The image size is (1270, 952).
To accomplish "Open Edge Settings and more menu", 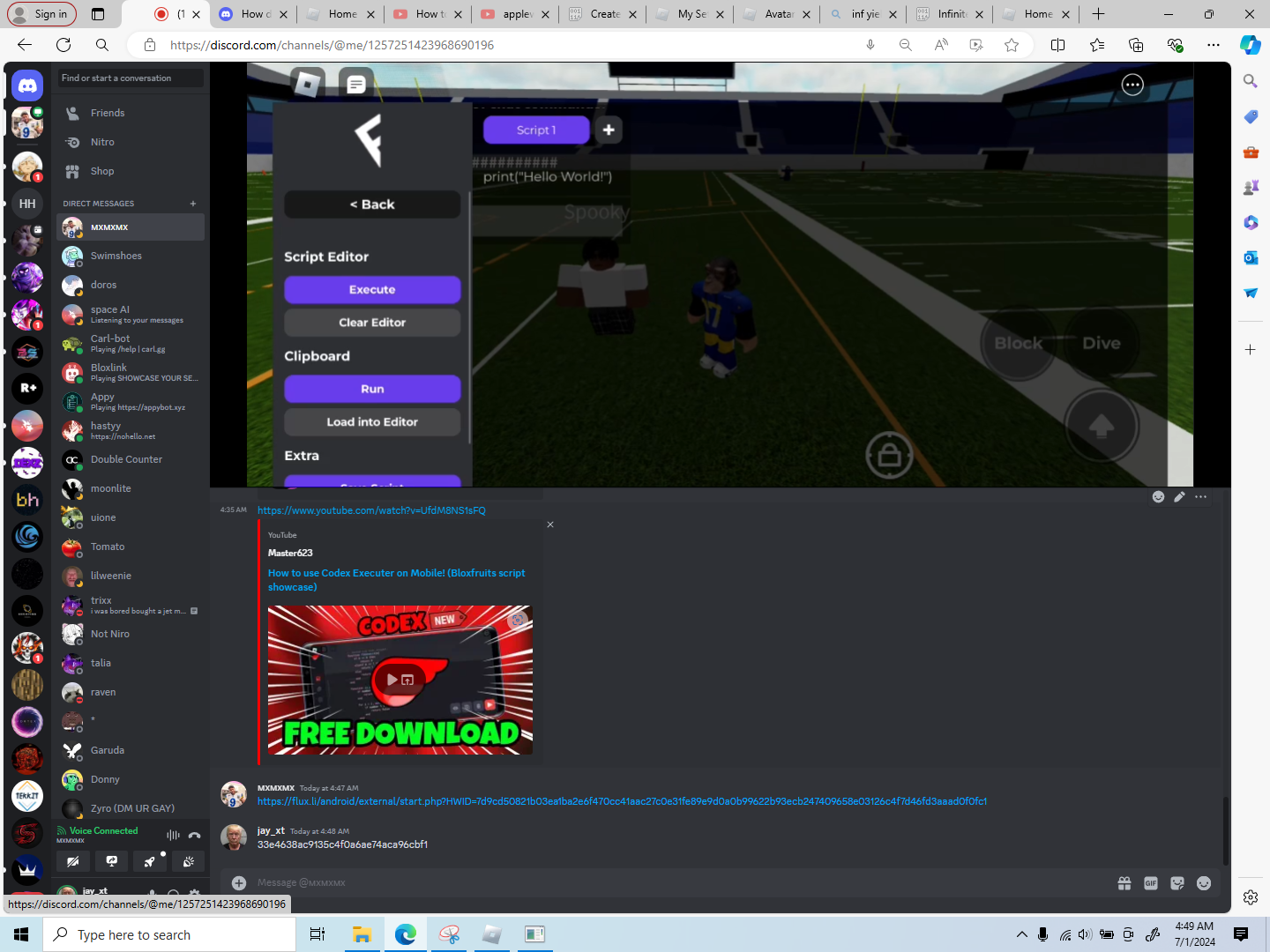I will pos(1214,45).
